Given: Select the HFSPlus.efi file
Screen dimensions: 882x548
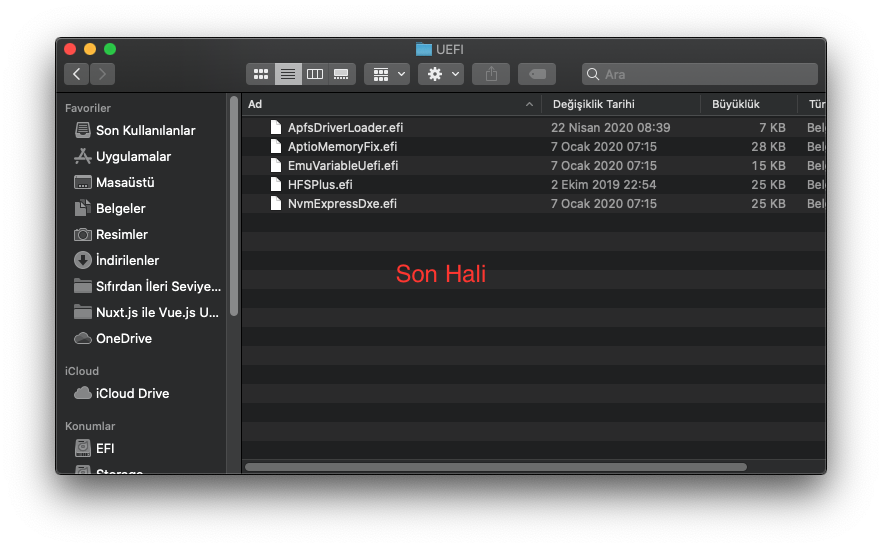Looking at the screenshot, I should tap(319, 185).
